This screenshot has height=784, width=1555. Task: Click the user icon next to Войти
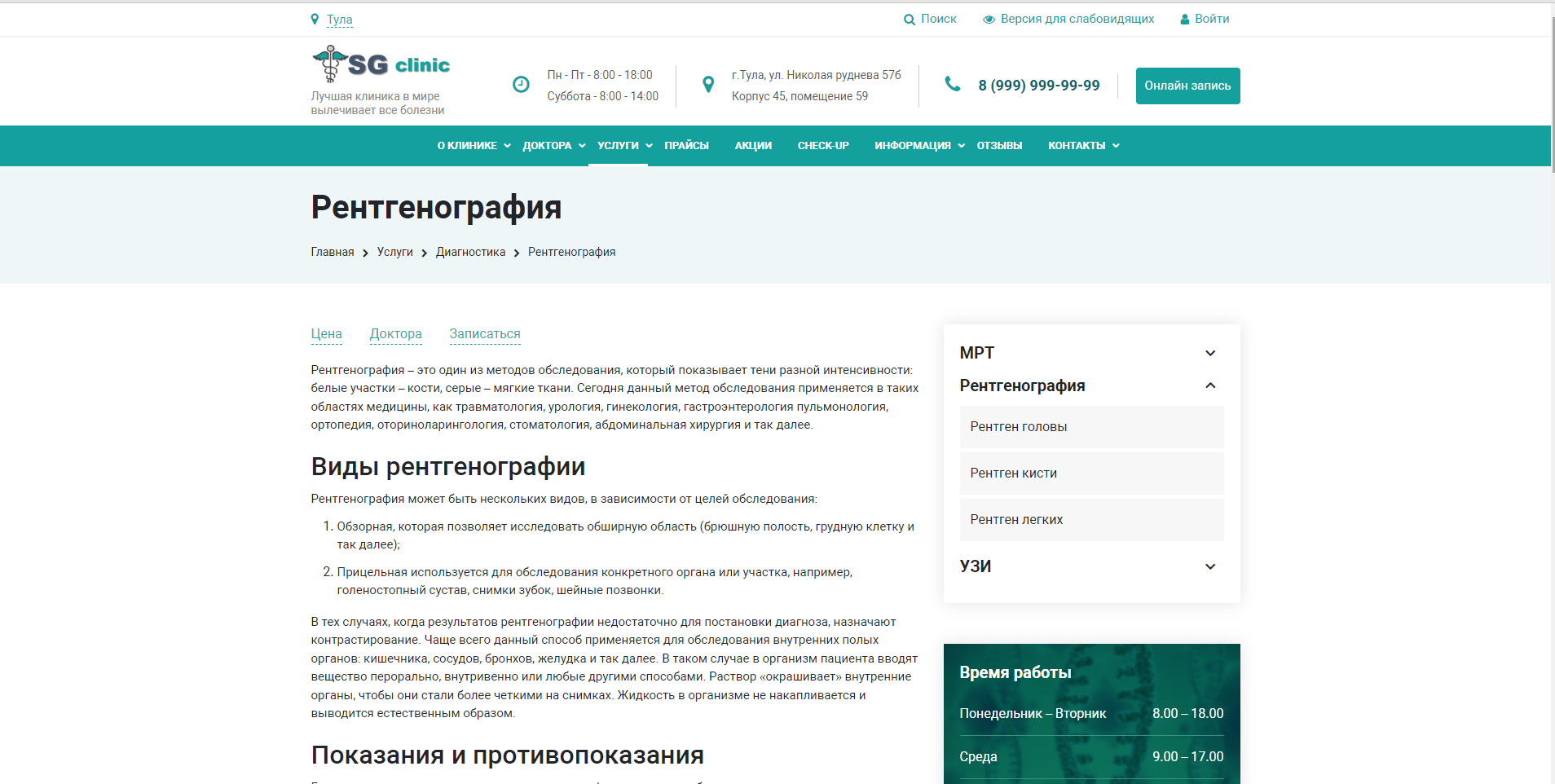tap(1185, 20)
